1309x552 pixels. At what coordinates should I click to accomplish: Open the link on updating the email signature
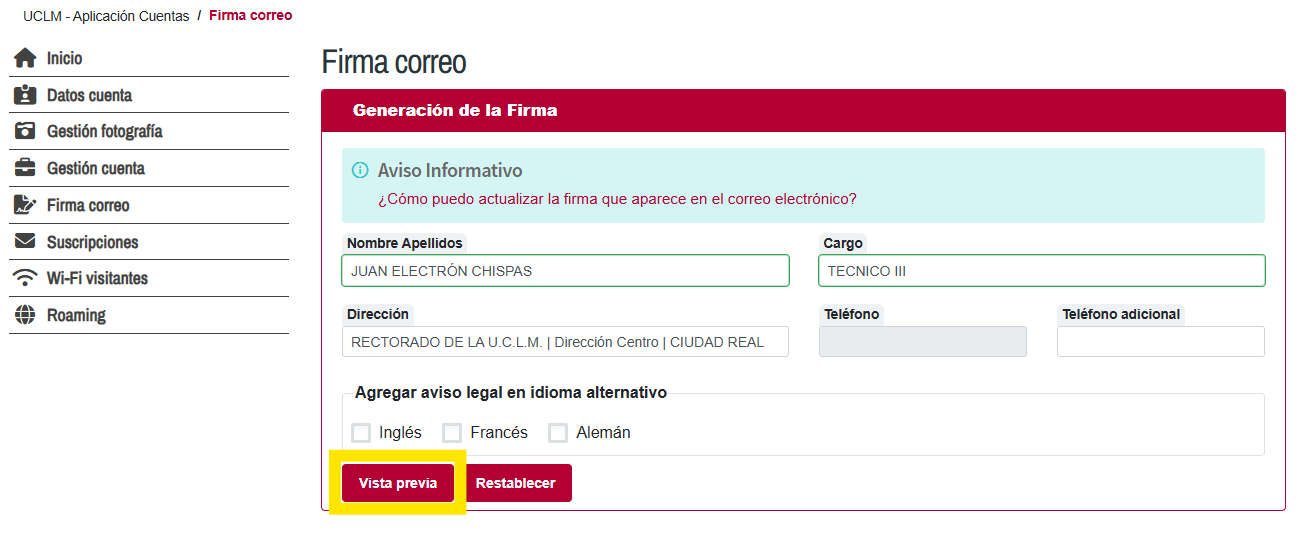click(617, 199)
